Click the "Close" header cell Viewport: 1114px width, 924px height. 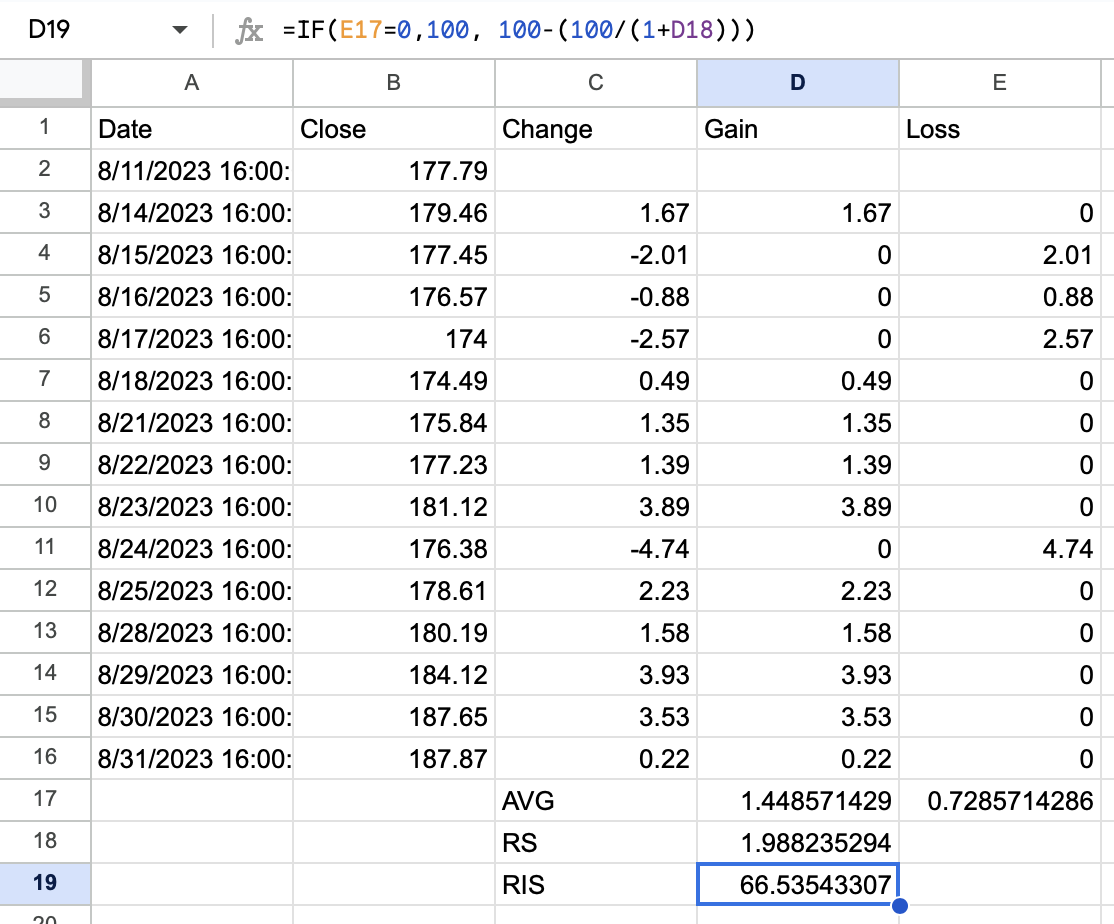394,129
